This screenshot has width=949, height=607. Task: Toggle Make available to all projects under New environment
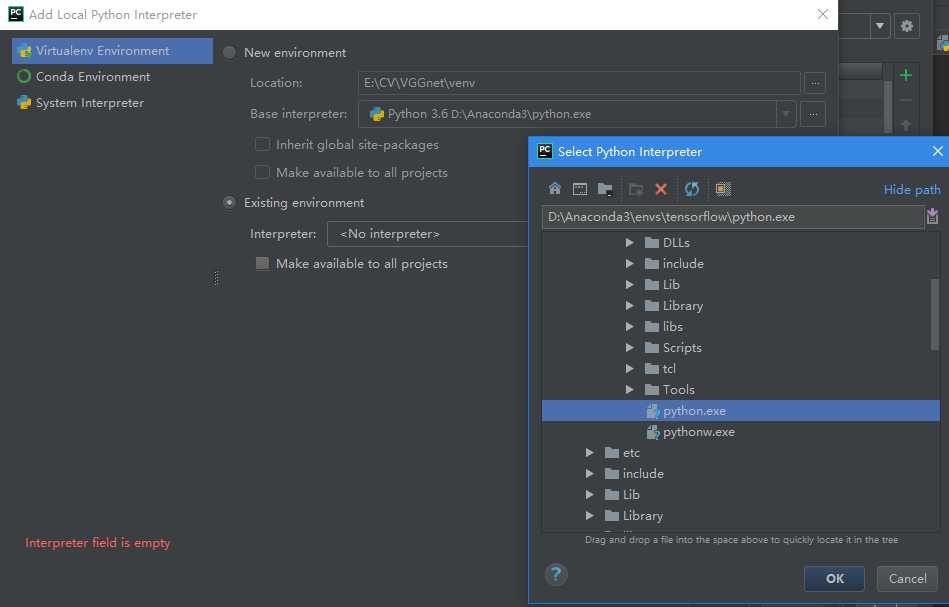262,172
